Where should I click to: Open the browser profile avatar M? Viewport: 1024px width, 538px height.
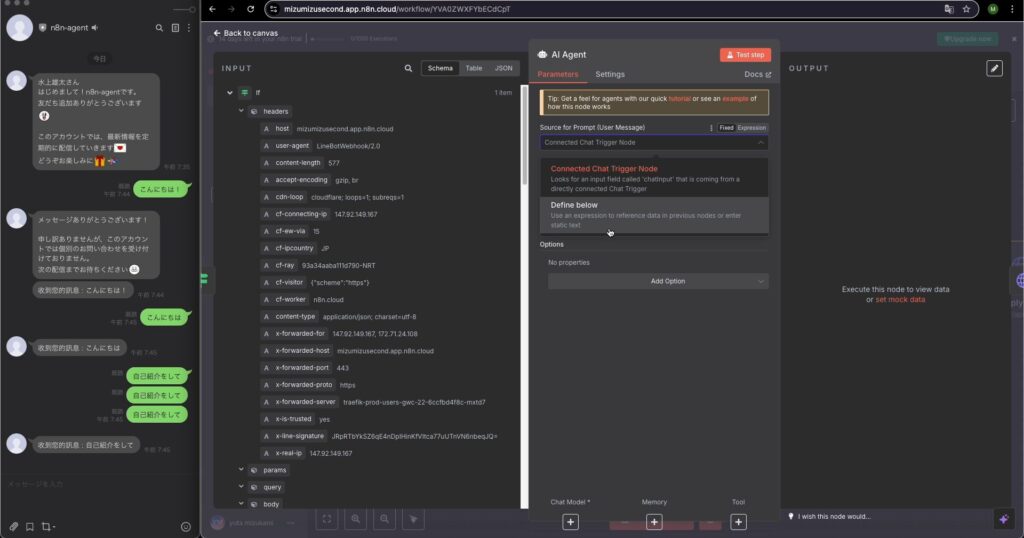[x=993, y=9]
